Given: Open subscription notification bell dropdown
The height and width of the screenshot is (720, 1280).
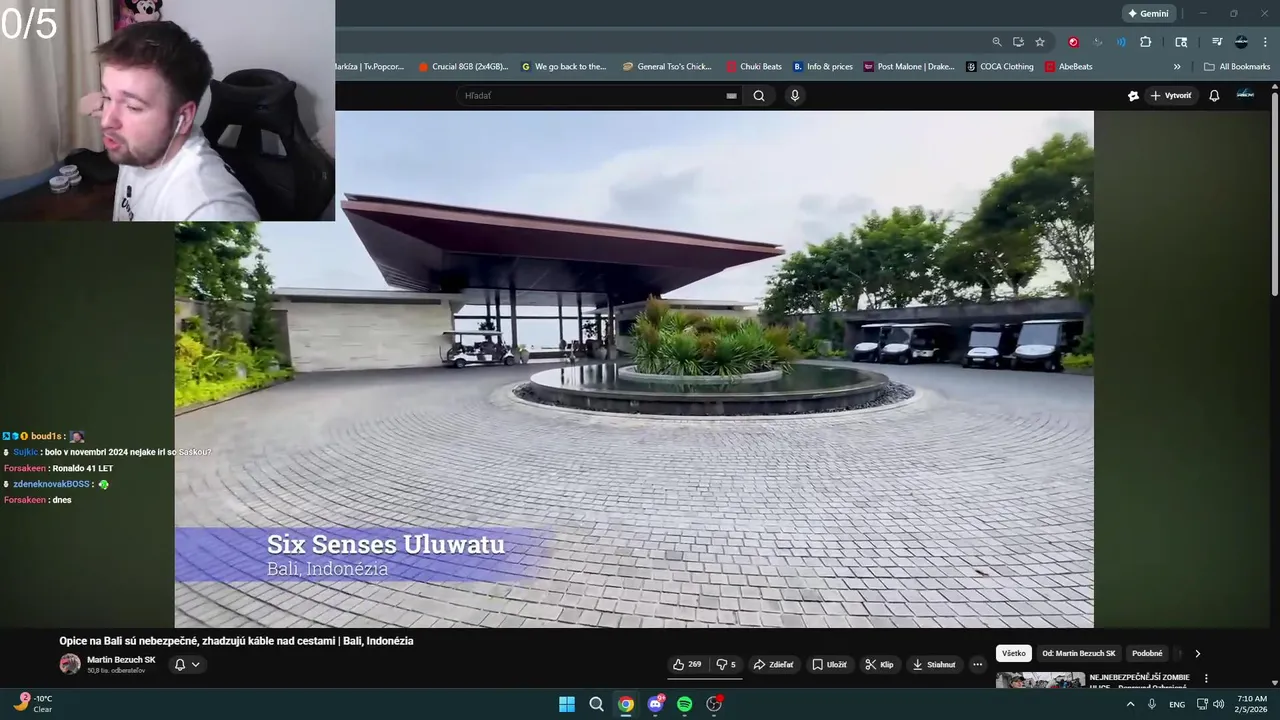Looking at the screenshot, I should point(187,664).
